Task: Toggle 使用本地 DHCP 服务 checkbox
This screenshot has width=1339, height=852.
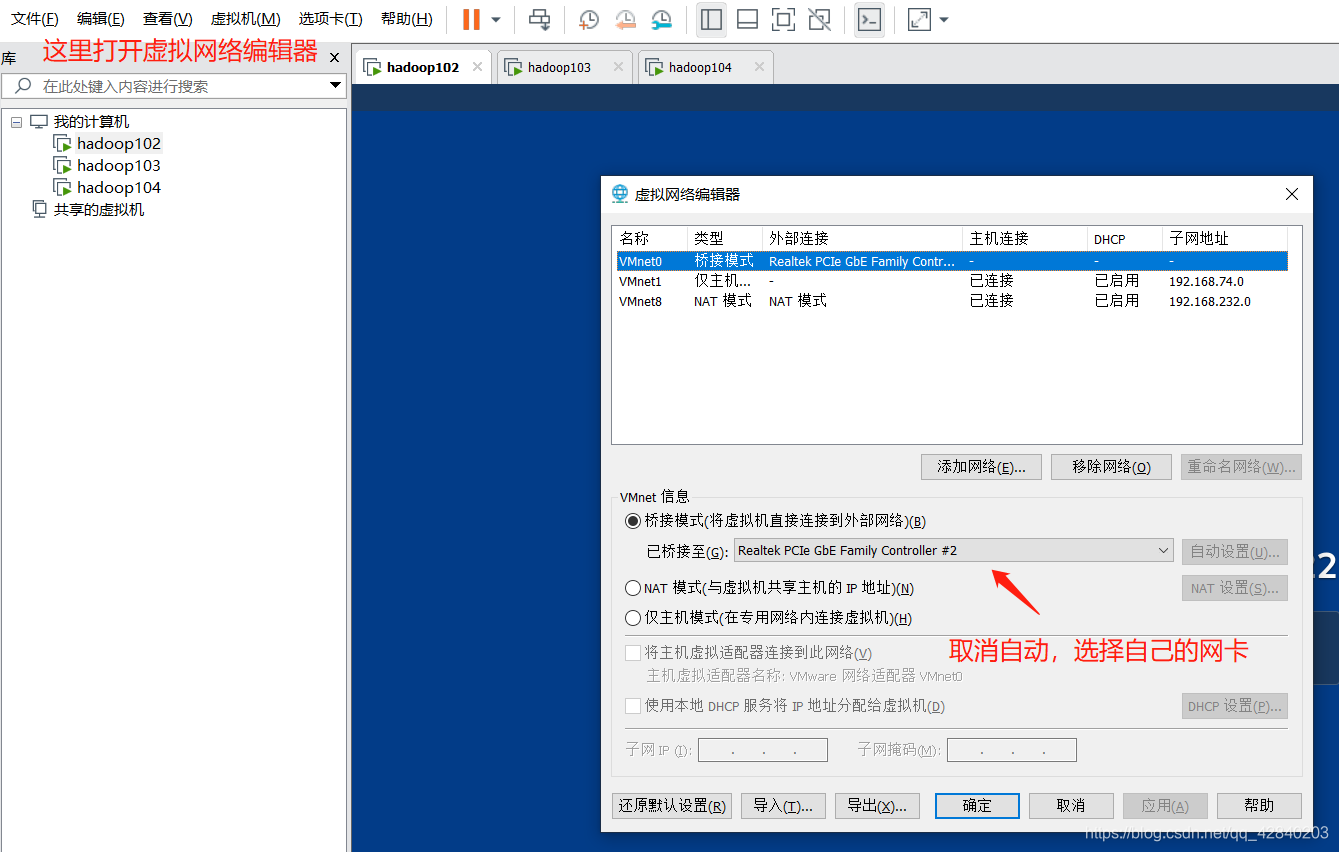Action: click(x=633, y=706)
